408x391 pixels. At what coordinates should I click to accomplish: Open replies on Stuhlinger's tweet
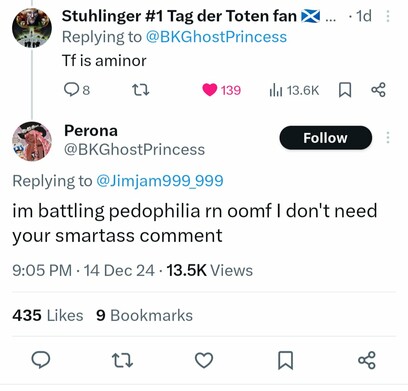coord(77,90)
